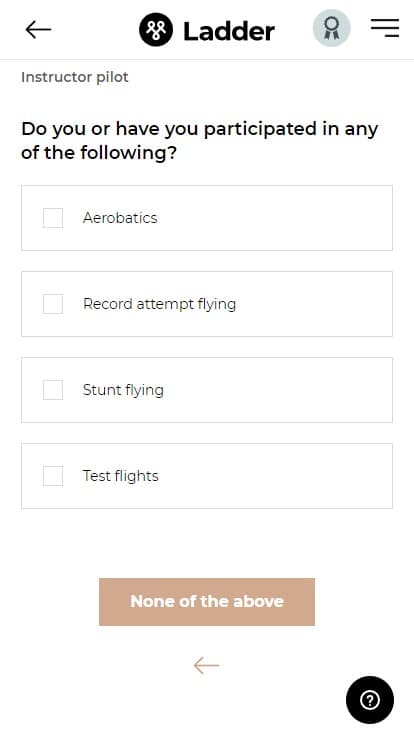Enable the Stunt flying checkbox

tap(53, 390)
